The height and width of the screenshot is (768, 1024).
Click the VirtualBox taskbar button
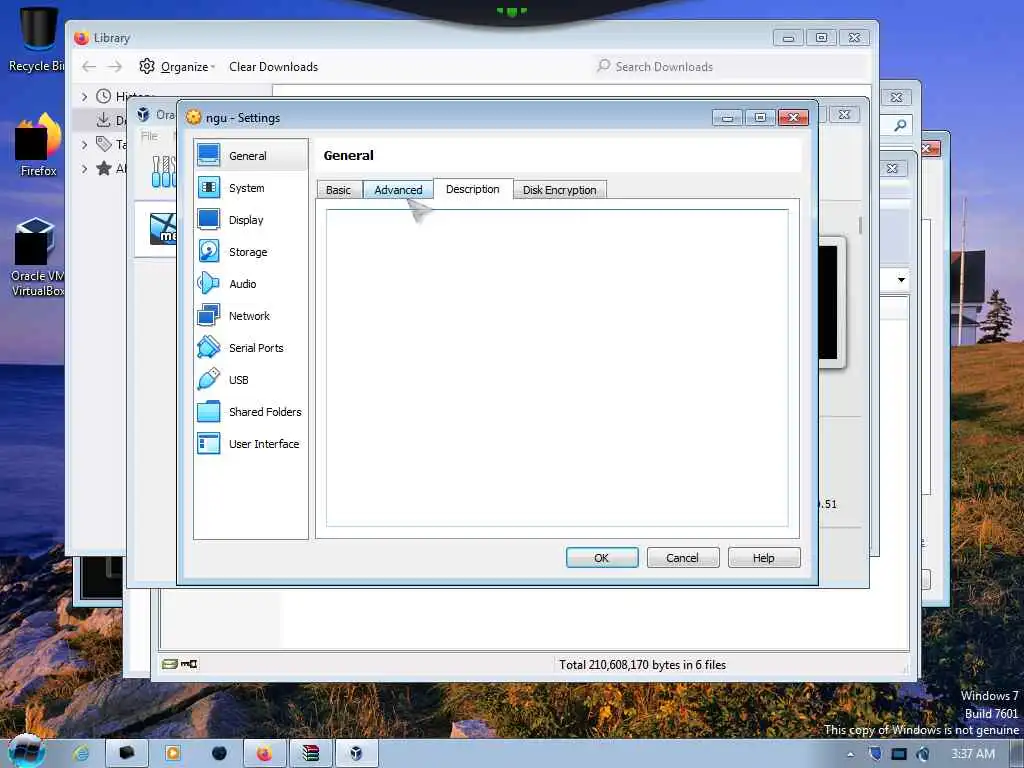click(356, 754)
